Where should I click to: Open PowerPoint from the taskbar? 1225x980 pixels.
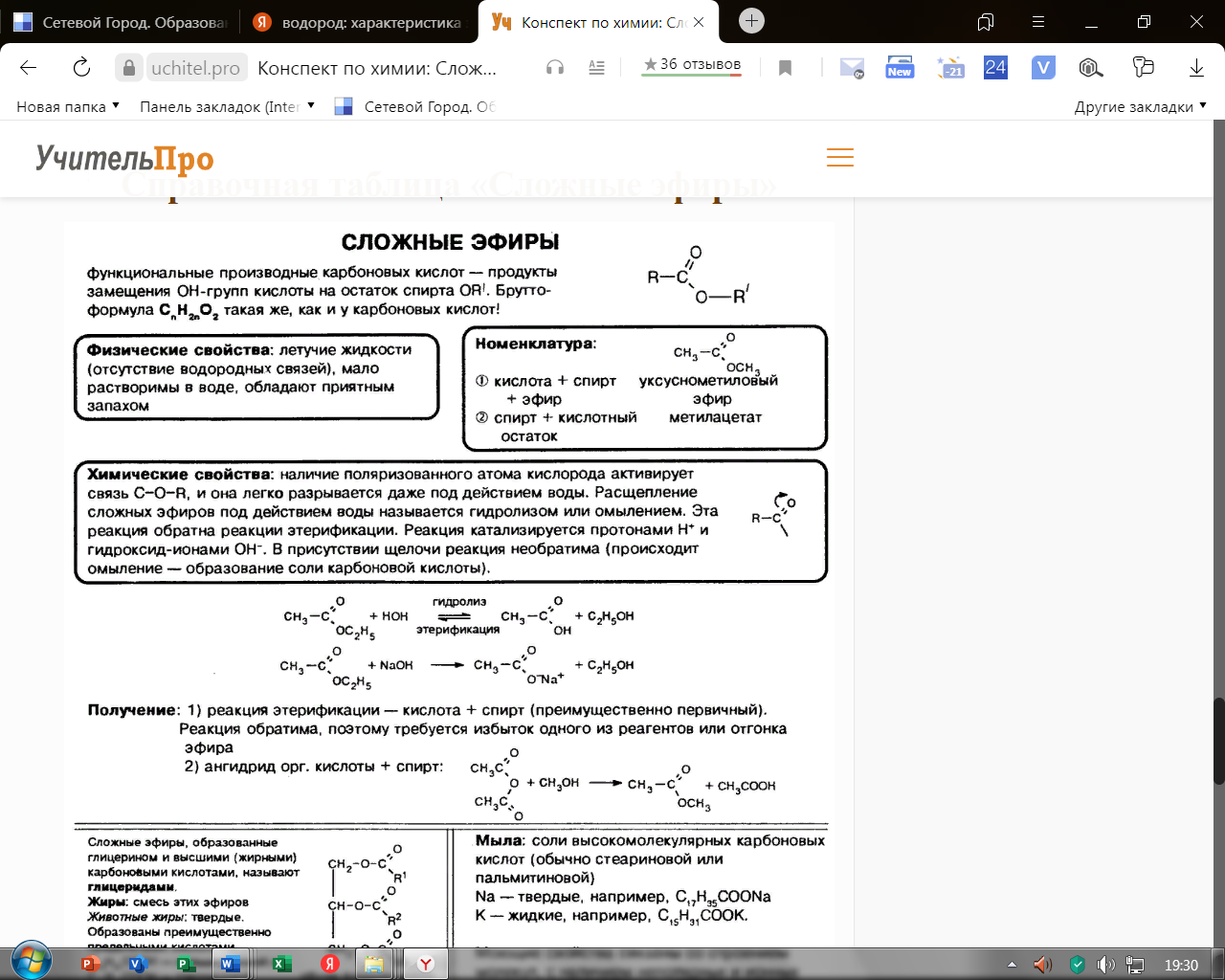[92, 964]
